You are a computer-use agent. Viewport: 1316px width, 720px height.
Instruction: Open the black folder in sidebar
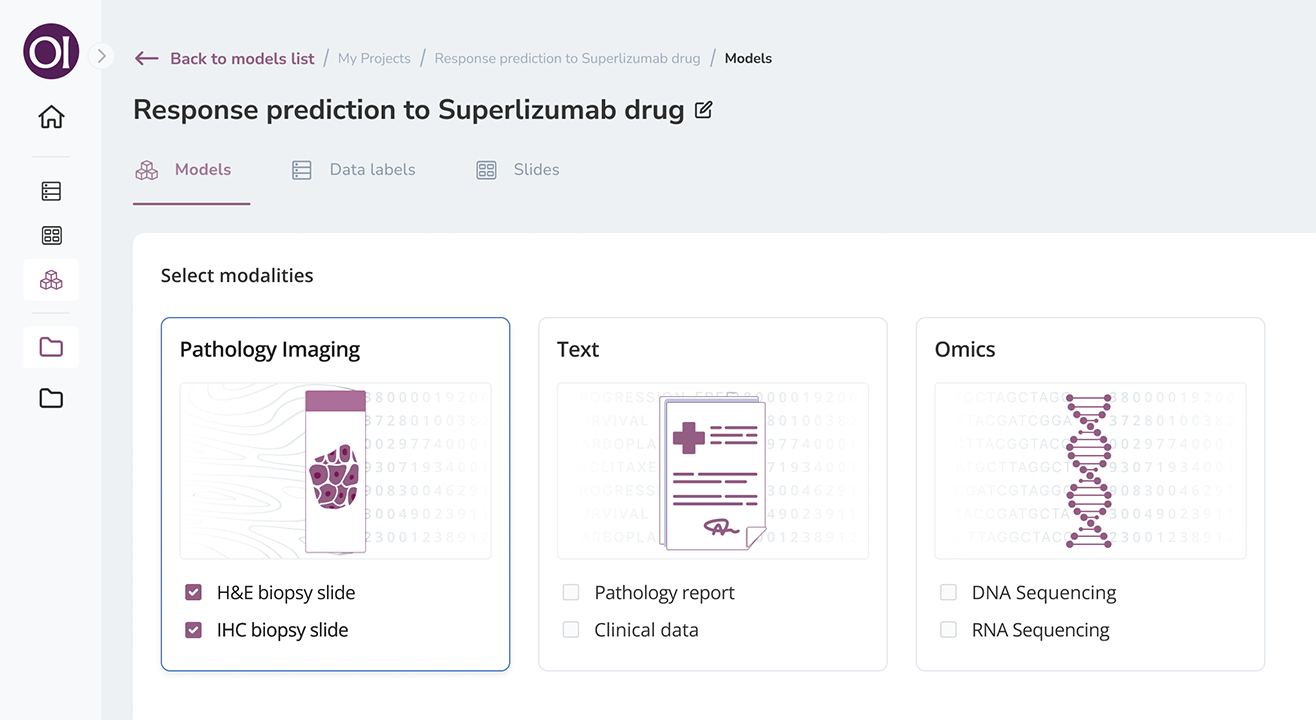pos(51,398)
